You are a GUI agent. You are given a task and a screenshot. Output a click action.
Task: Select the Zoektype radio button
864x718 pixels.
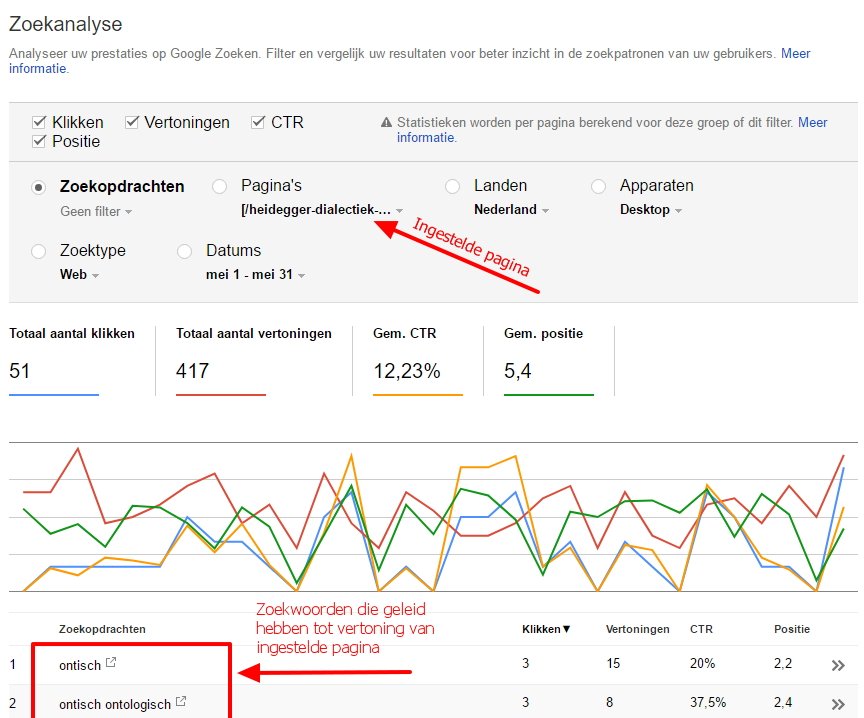pos(39,252)
